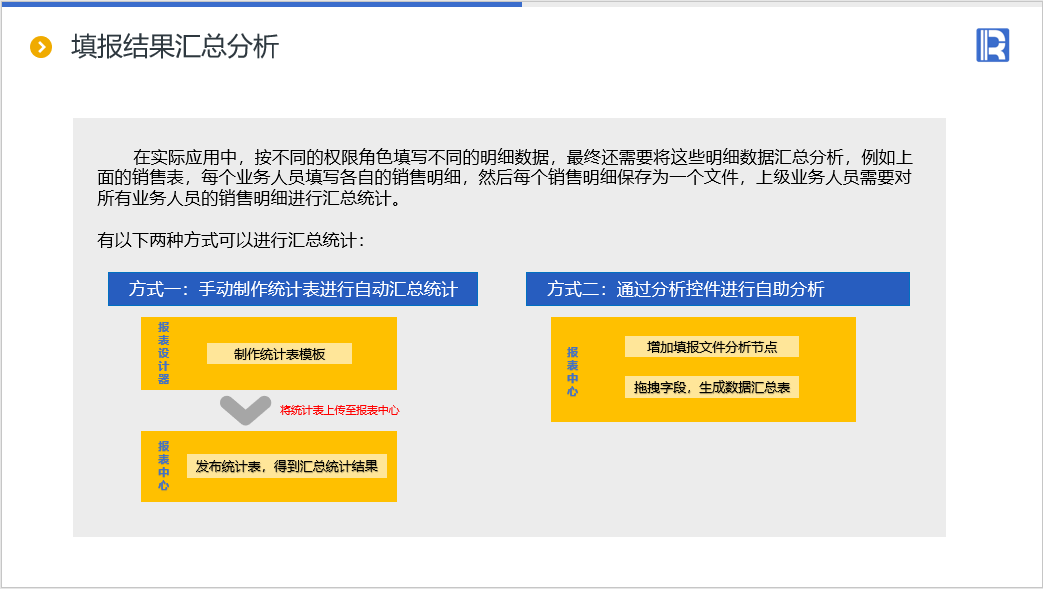Click the vertical 报表中心 label under 方式二

[x=572, y=371]
